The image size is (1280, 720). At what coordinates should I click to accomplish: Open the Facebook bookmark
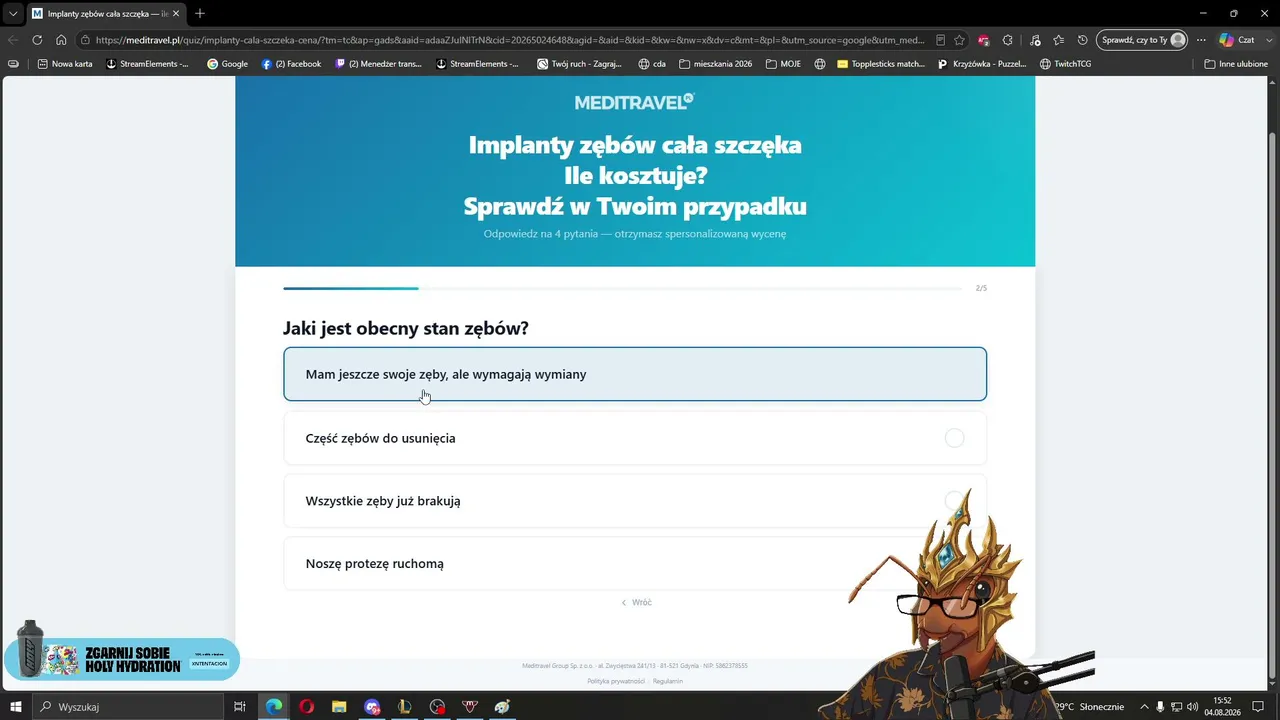(291, 64)
